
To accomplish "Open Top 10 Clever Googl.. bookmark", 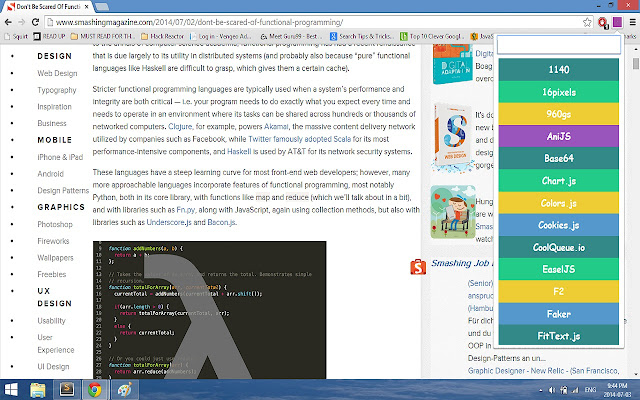I will pyautogui.click(x=432, y=36).
